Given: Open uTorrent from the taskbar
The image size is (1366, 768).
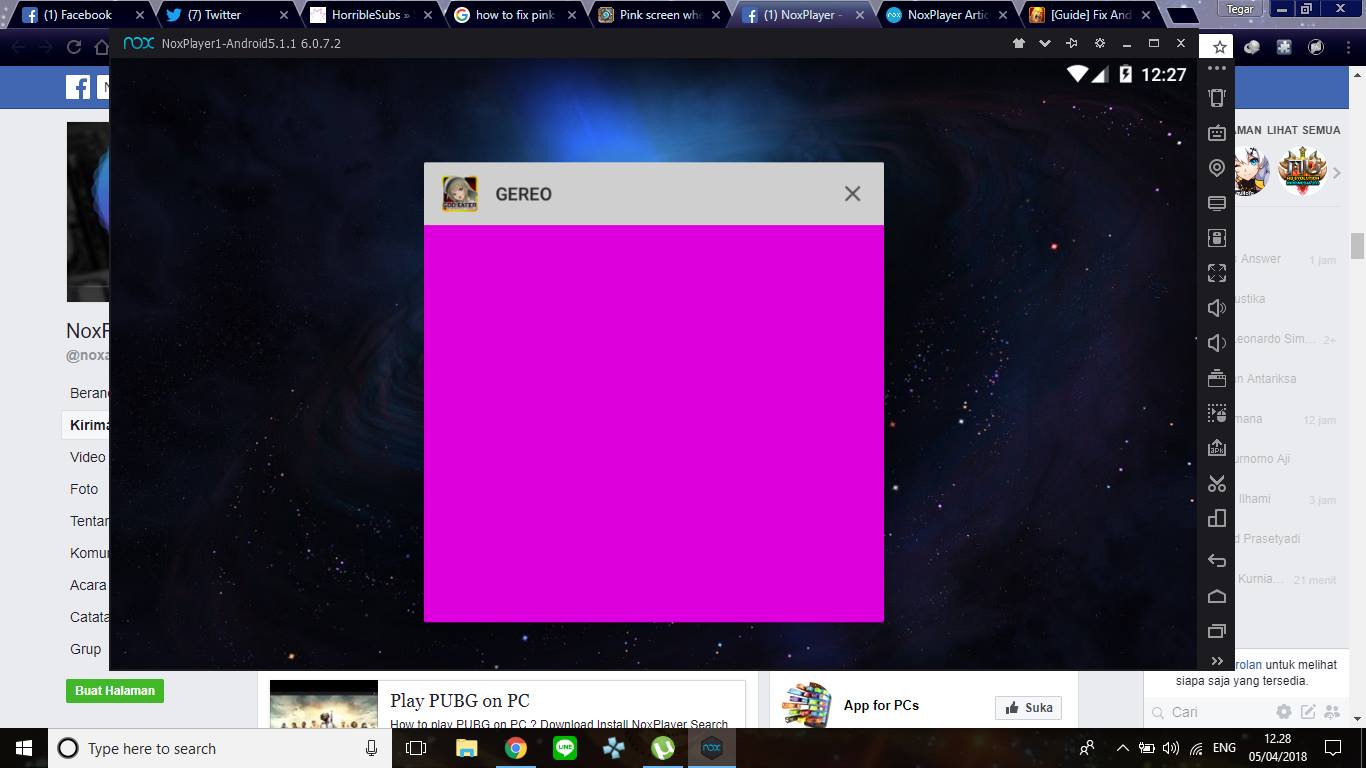Looking at the screenshot, I should coord(662,748).
